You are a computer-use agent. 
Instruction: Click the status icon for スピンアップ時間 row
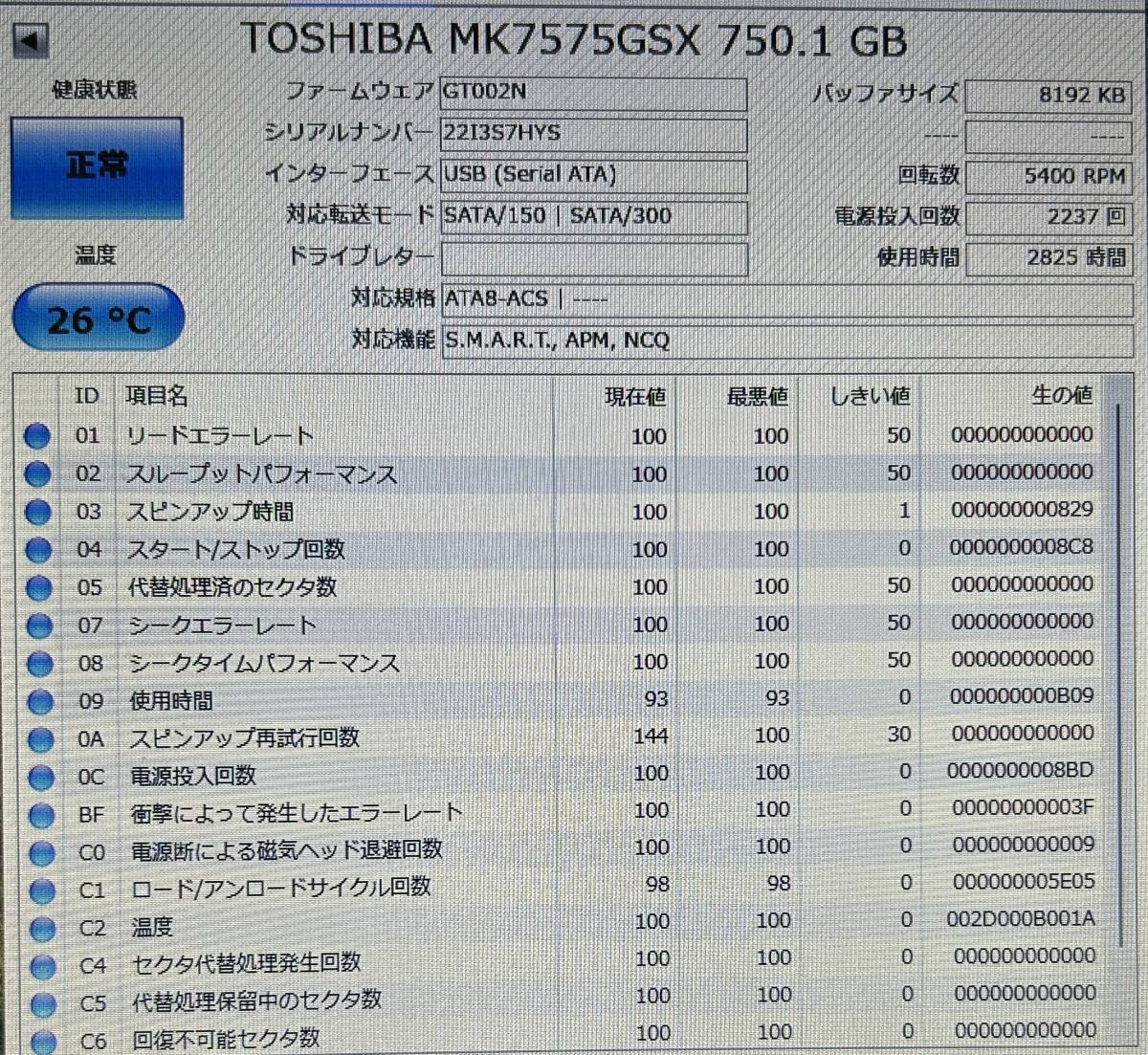pos(37,512)
